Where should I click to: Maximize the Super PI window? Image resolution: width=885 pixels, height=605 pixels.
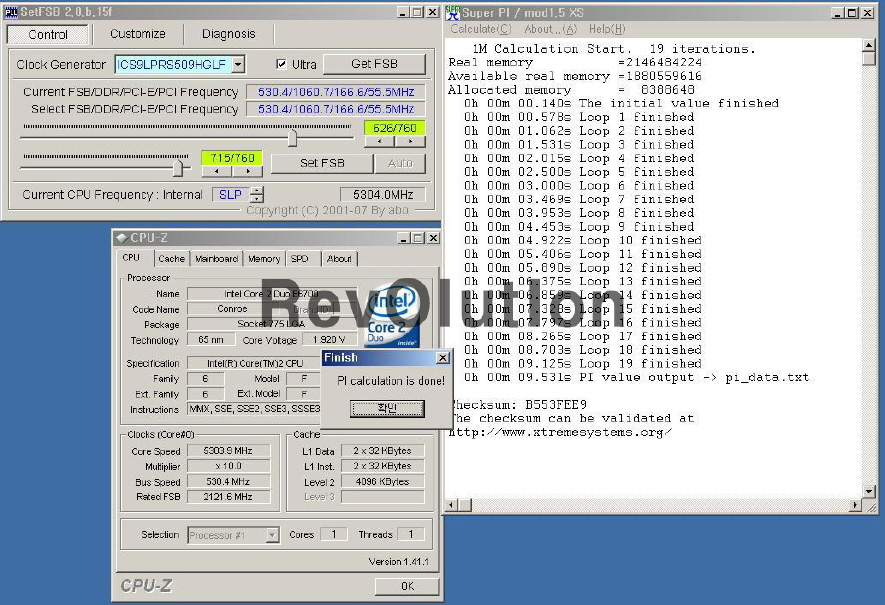tap(853, 12)
